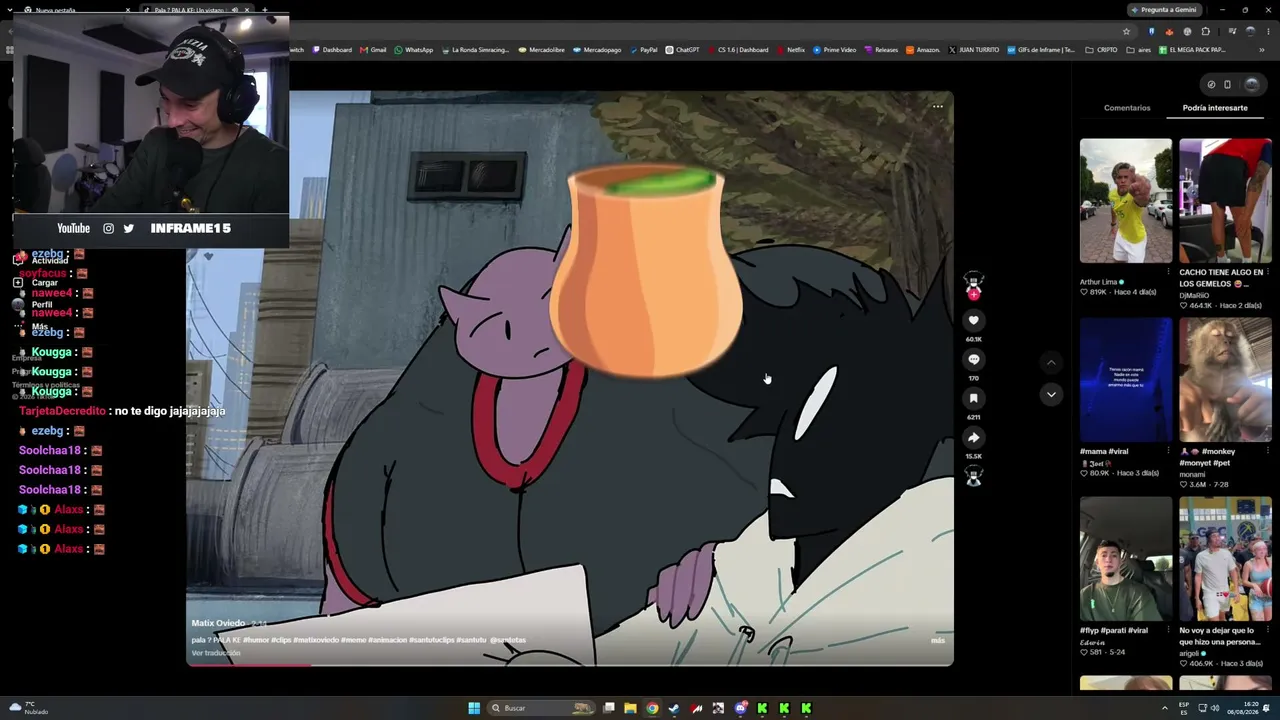
Task: Show hidden system tray icons
Action: pyautogui.click(x=1165, y=708)
